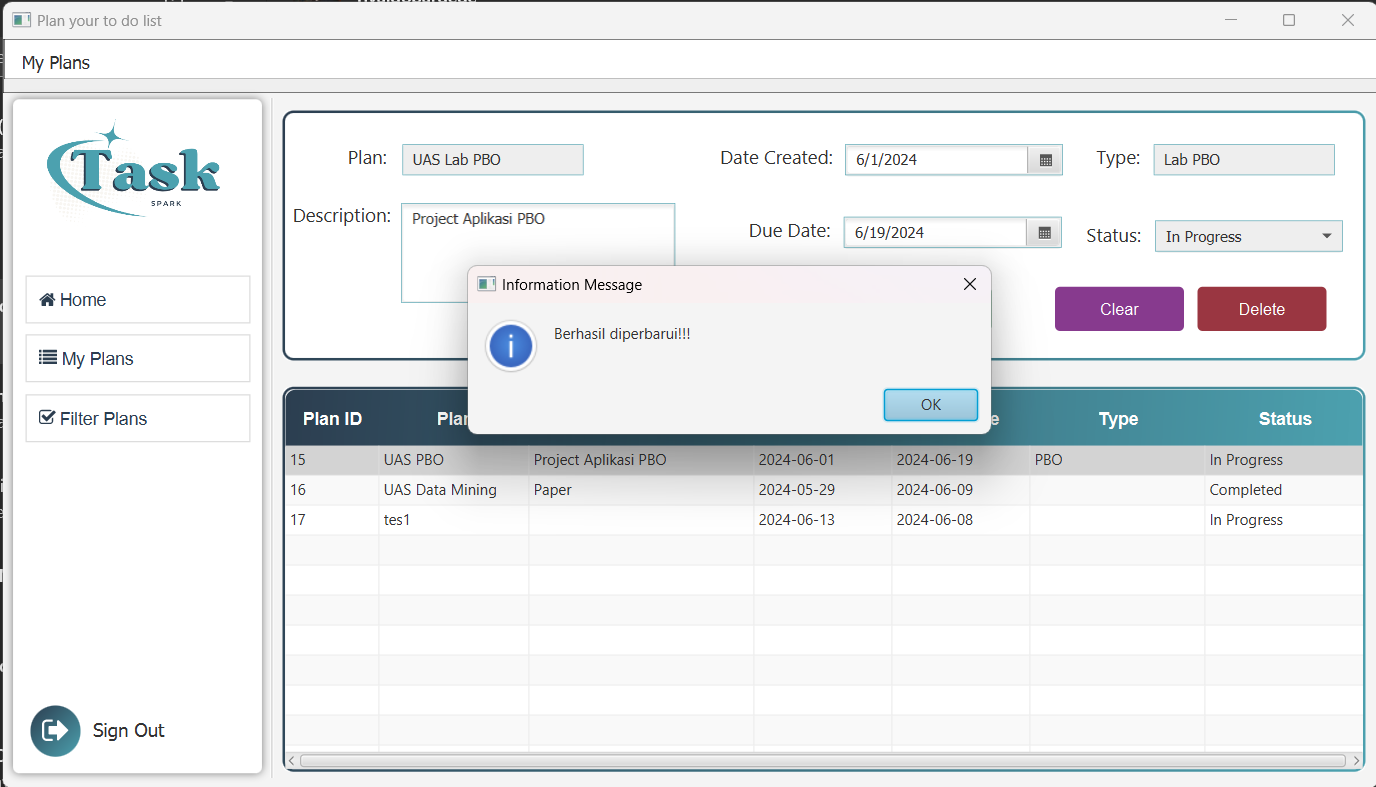The width and height of the screenshot is (1376, 787).
Task: Click the table scrollbar's right arrow
Action: coord(1356,761)
